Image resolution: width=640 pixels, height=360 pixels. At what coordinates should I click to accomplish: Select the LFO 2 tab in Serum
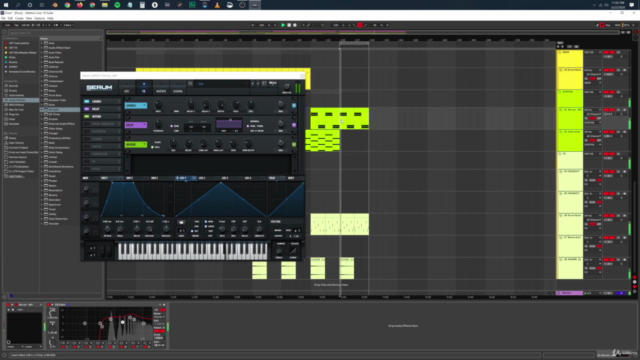(x=202, y=178)
